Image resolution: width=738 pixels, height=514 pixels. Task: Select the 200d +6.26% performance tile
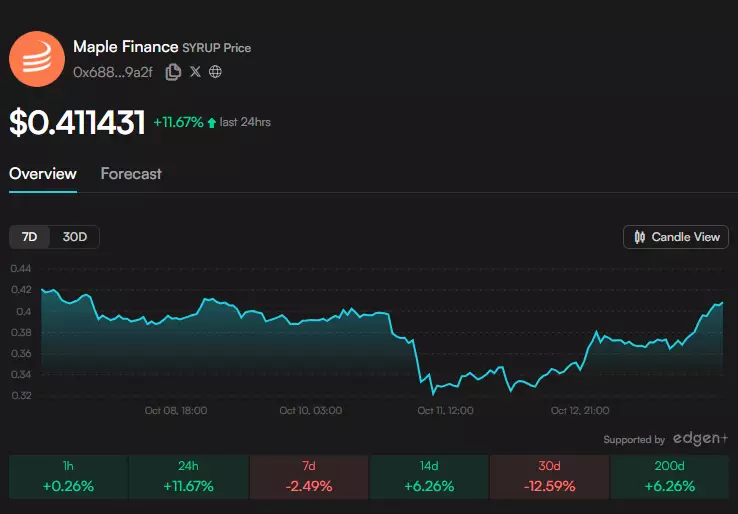click(x=669, y=477)
